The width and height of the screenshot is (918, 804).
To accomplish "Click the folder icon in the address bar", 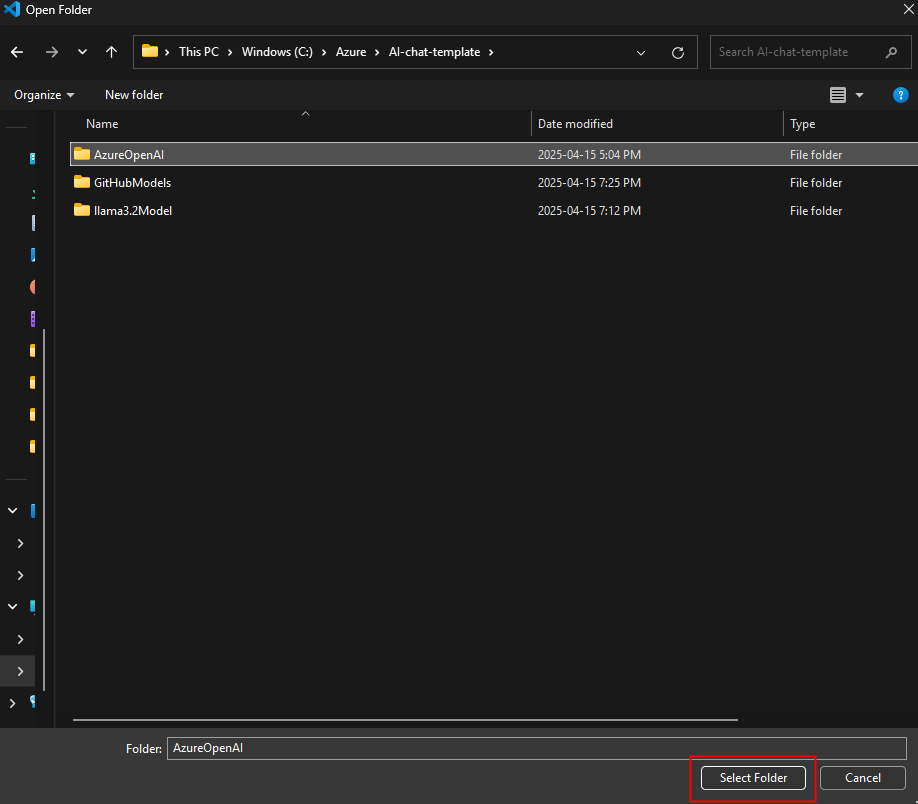I will click(150, 51).
